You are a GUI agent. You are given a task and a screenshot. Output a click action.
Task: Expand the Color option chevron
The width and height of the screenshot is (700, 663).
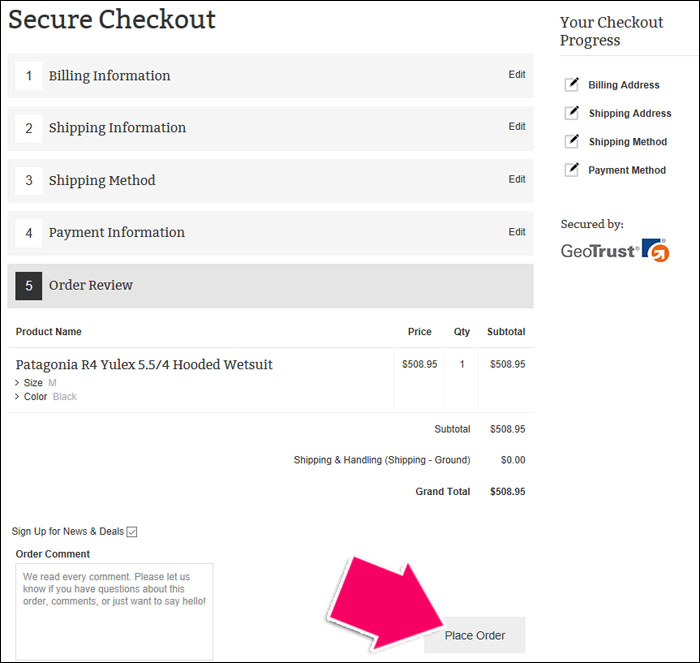[17, 396]
